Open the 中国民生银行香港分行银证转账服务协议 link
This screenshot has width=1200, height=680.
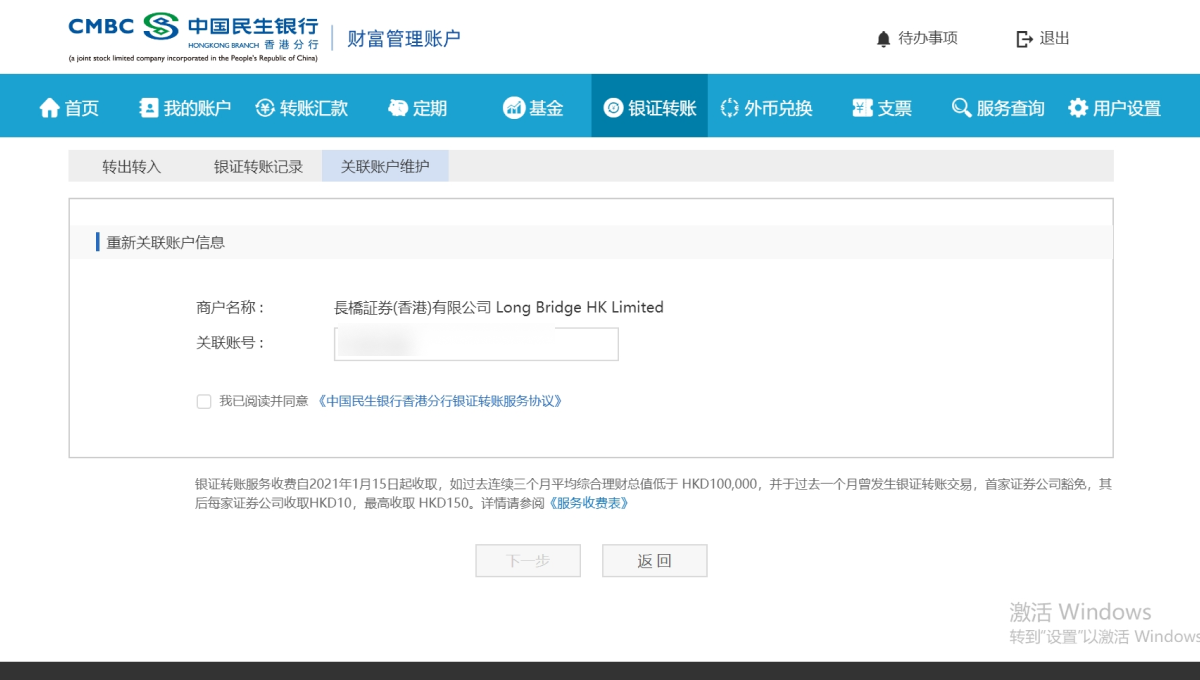pyautogui.click(x=440, y=402)
